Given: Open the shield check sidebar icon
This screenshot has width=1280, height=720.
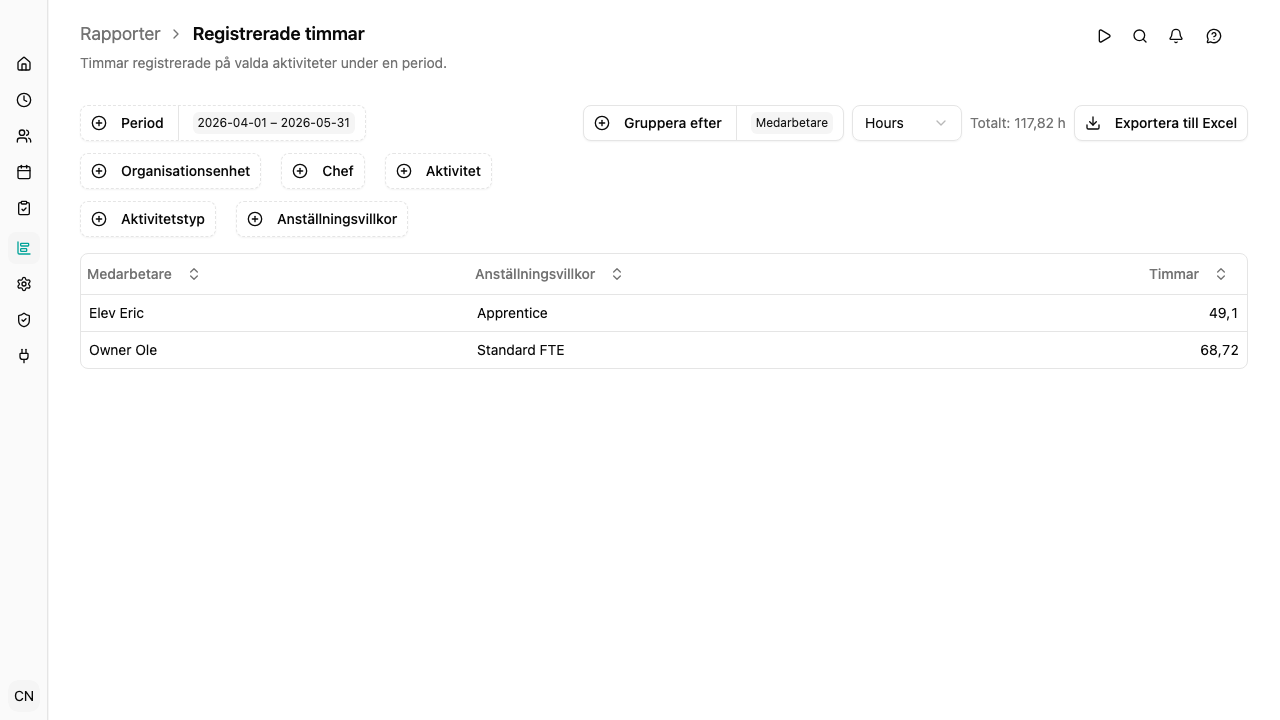Looking at the screenshot, I should point(24,320).
